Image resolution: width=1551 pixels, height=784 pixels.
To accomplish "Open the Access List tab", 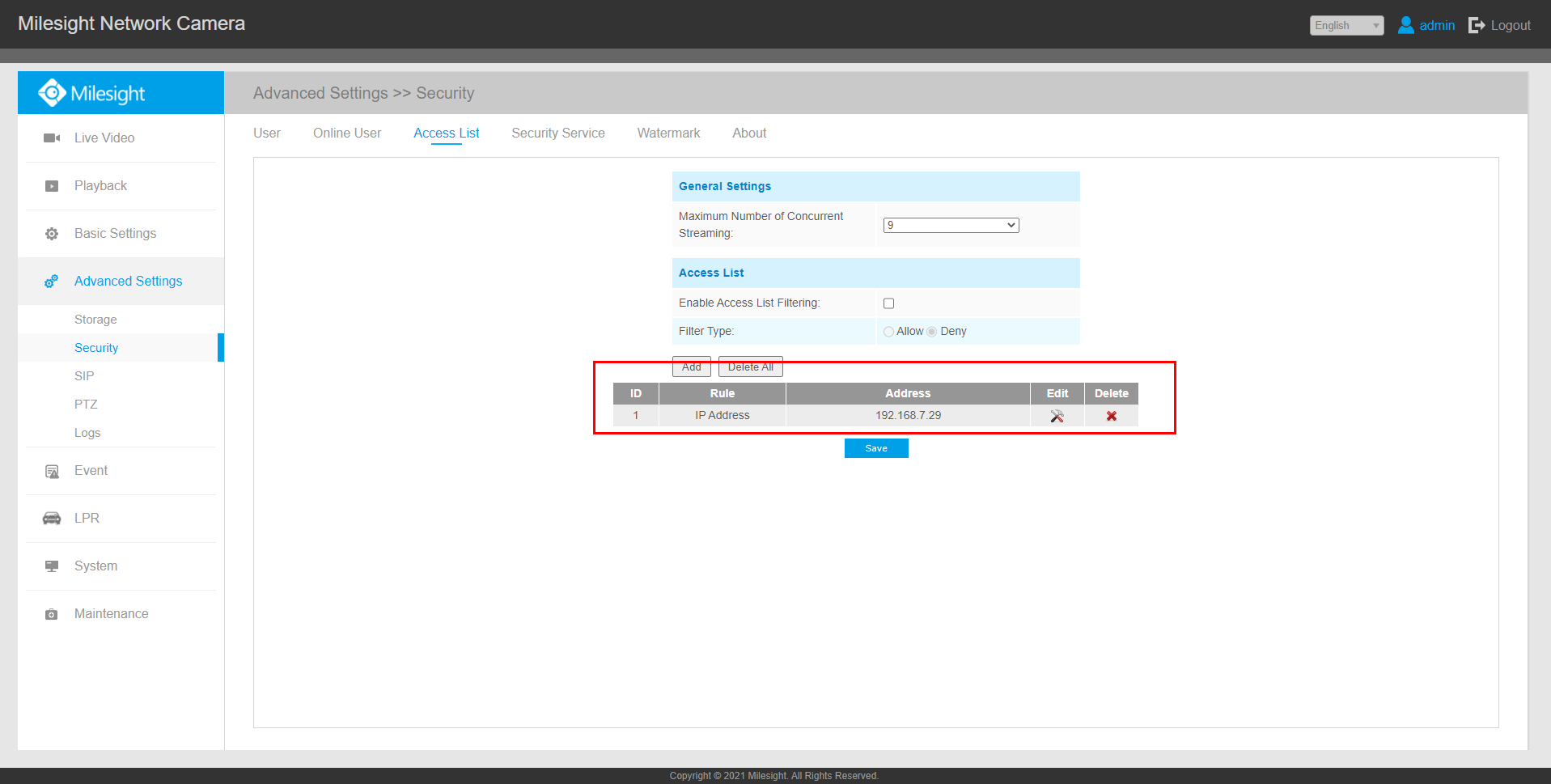I will coord(447,133).
